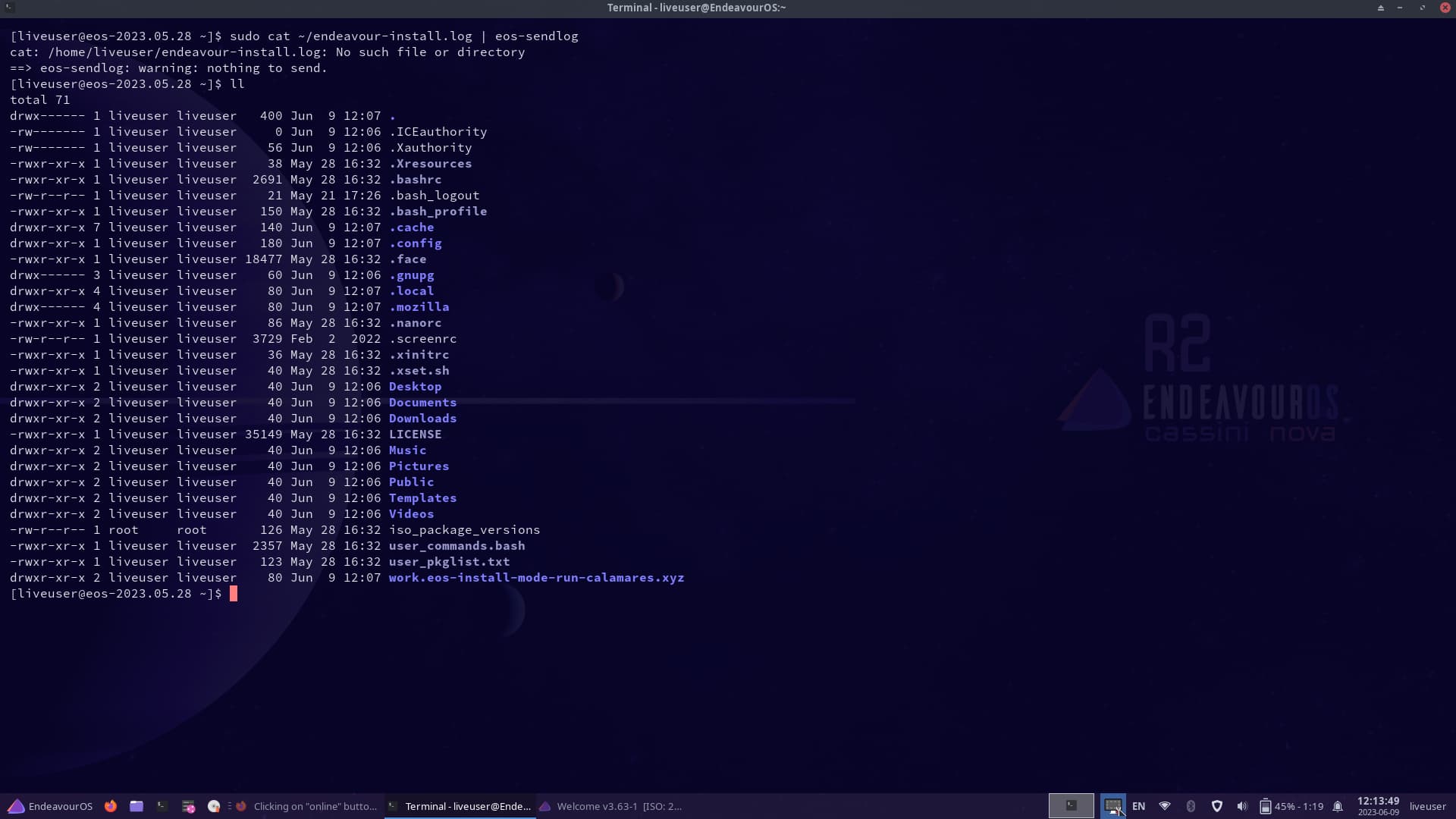Screen dimensions: 1456x819
Task: Open the notifications bell icon
Action: point(1338,806)
